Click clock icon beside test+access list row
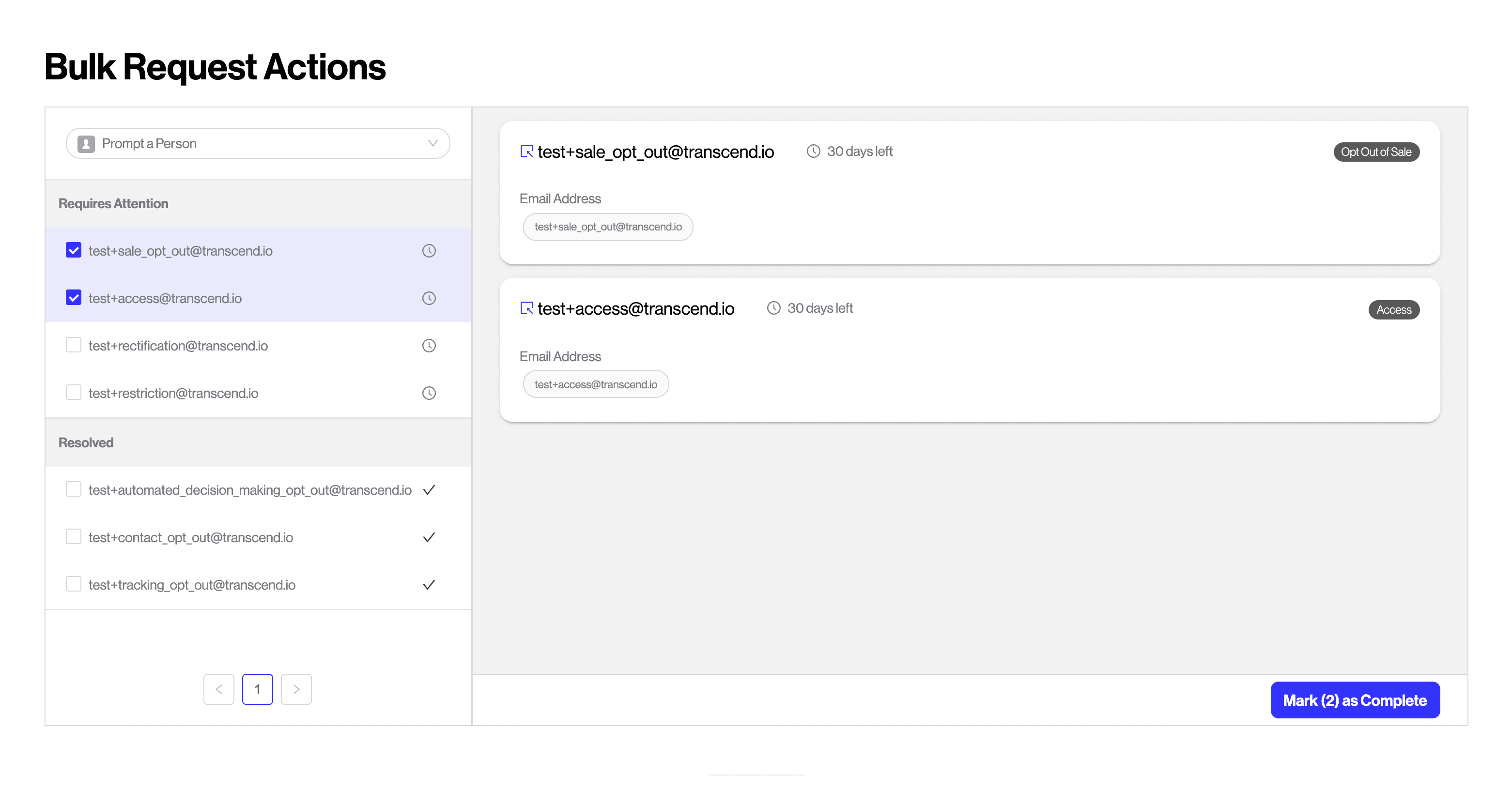The image size is (1512, 791). [429, 298]
